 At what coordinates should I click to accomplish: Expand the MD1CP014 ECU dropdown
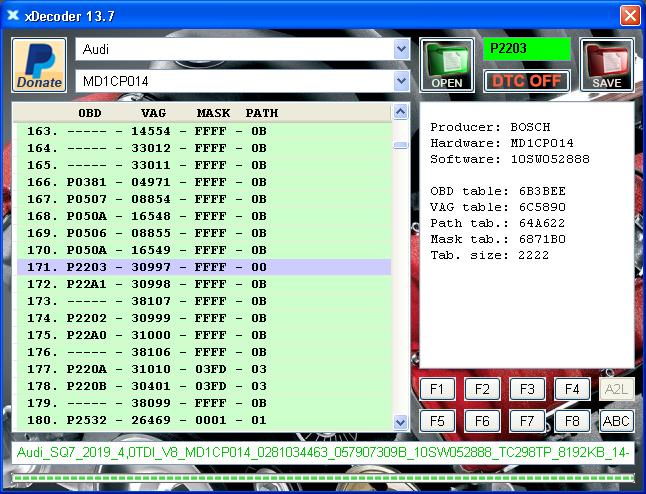coord(402,81)
